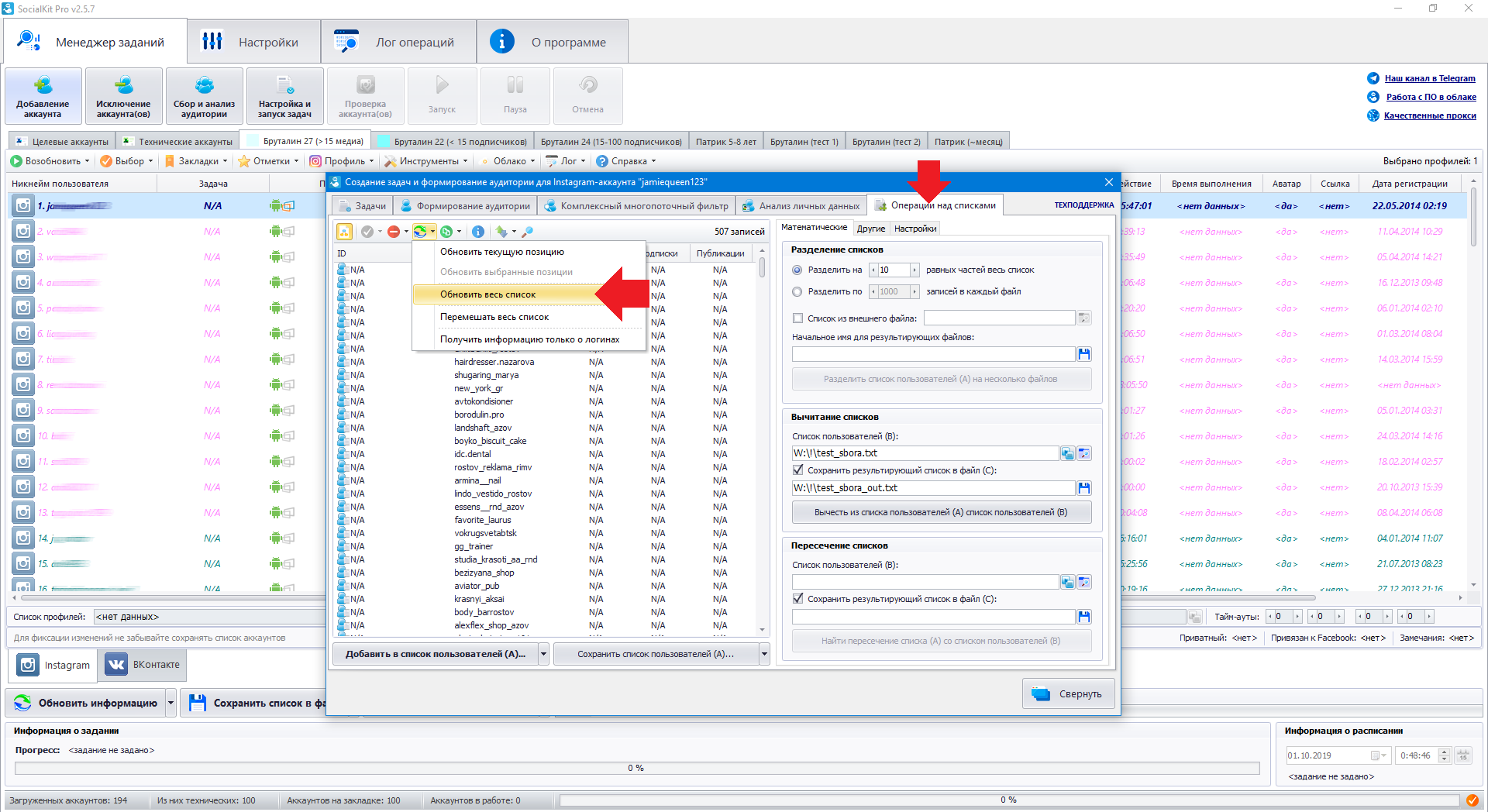
Task: Click the yellow list-structure icon in dialog toolbar
Action: coord(344,232)
